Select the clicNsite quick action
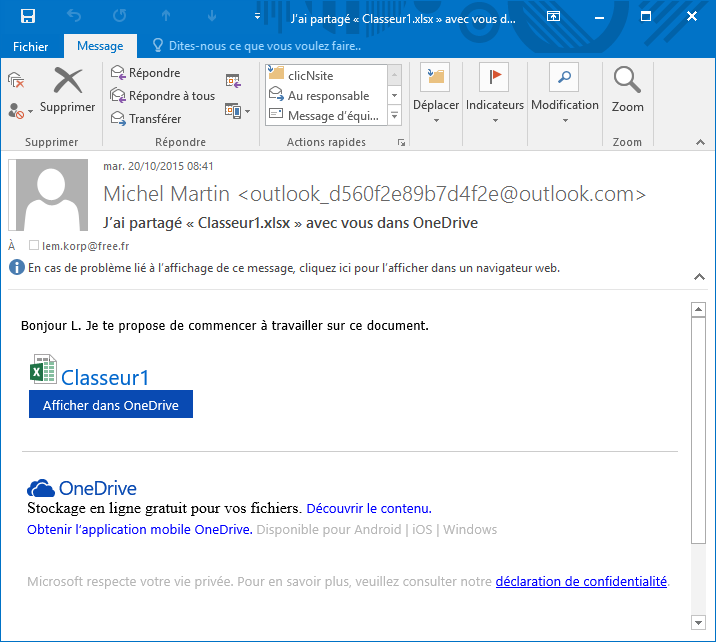716x642 pixels. point(310,76)
